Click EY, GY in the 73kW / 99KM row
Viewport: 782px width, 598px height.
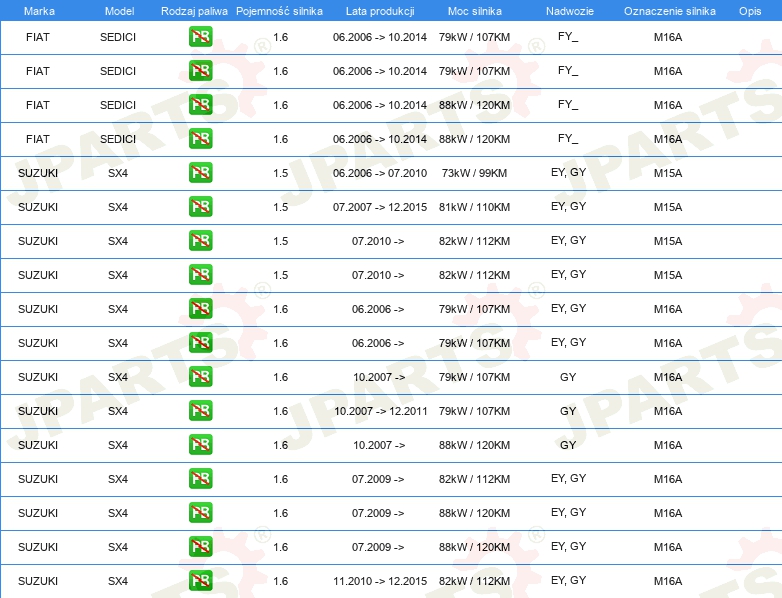click(x=569, y=173)
